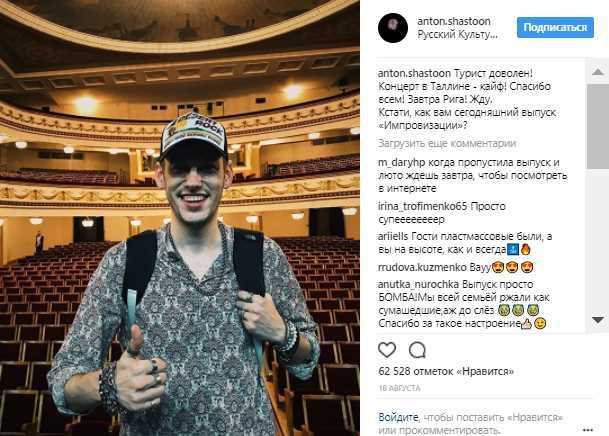Click Подписаться follow button
The height and width of the screenshot is (436, 609).
tap(555, 27)
